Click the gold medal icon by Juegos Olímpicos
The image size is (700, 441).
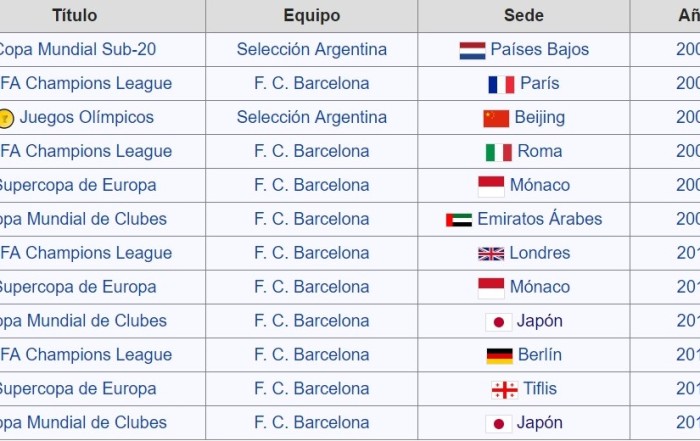6,118
